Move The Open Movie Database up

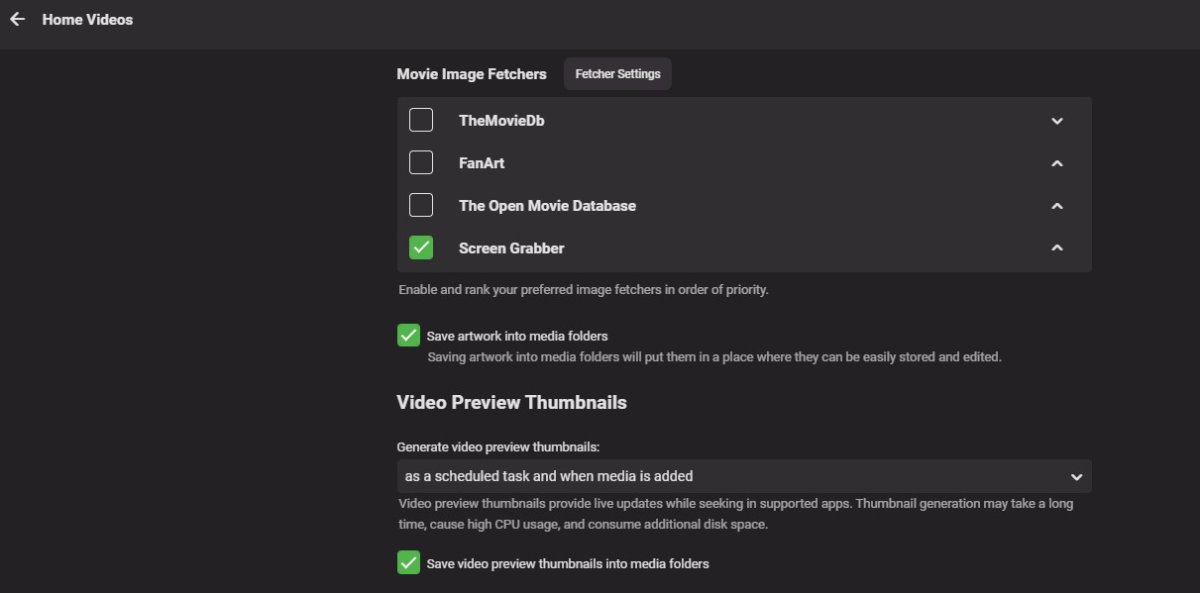point(1057,206)
